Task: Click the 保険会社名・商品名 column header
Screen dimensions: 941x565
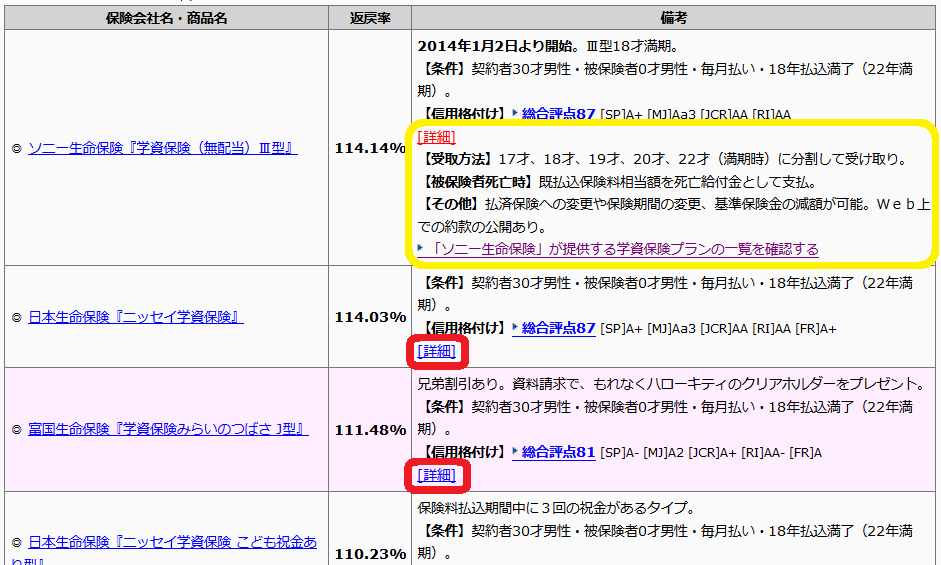Action: [166, 18]
